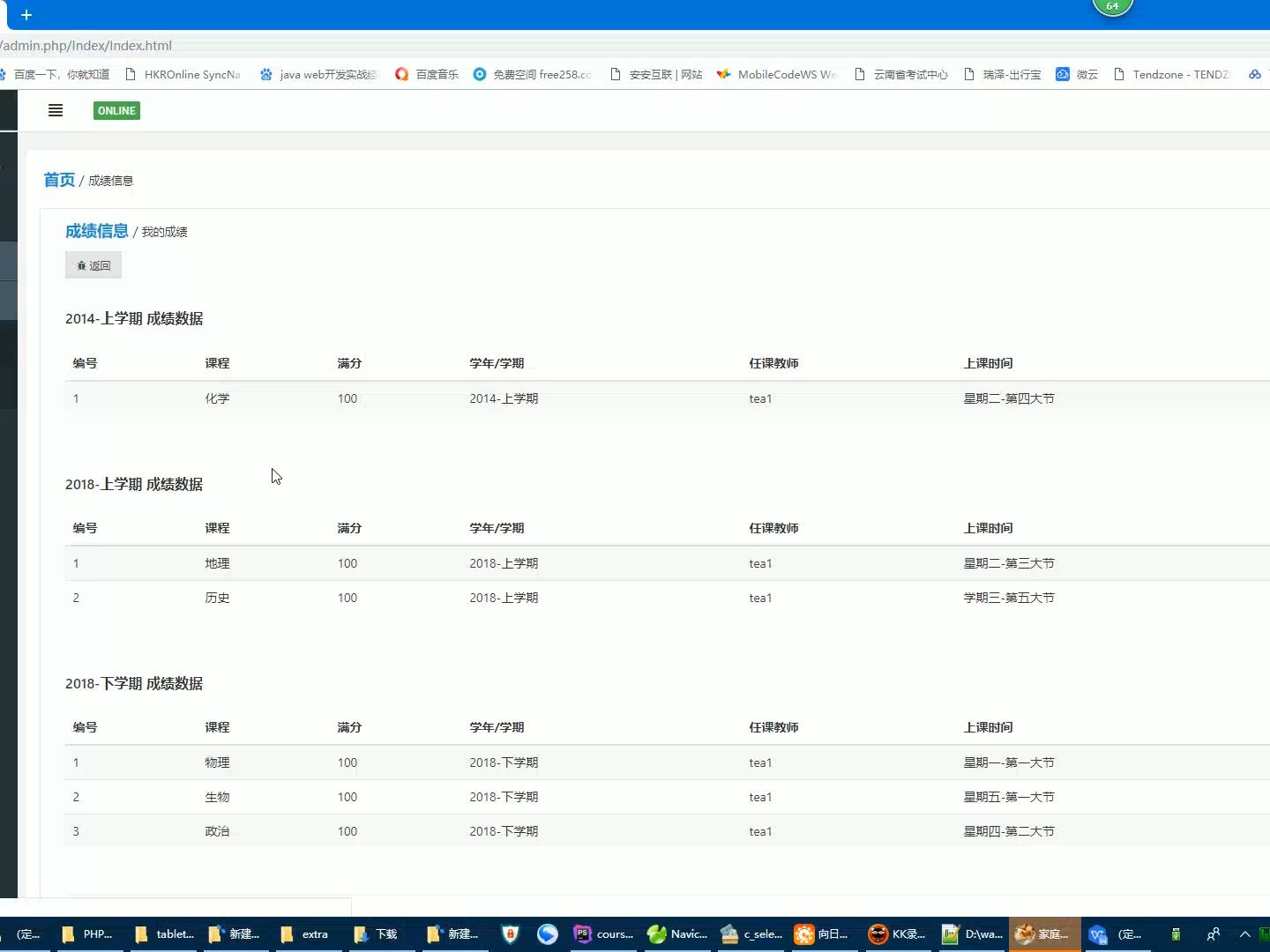Screen dimensions: 1270x952
Task: Open a new browser tab with plus icon
Action: pyautogui.click(x=26, y=15)
